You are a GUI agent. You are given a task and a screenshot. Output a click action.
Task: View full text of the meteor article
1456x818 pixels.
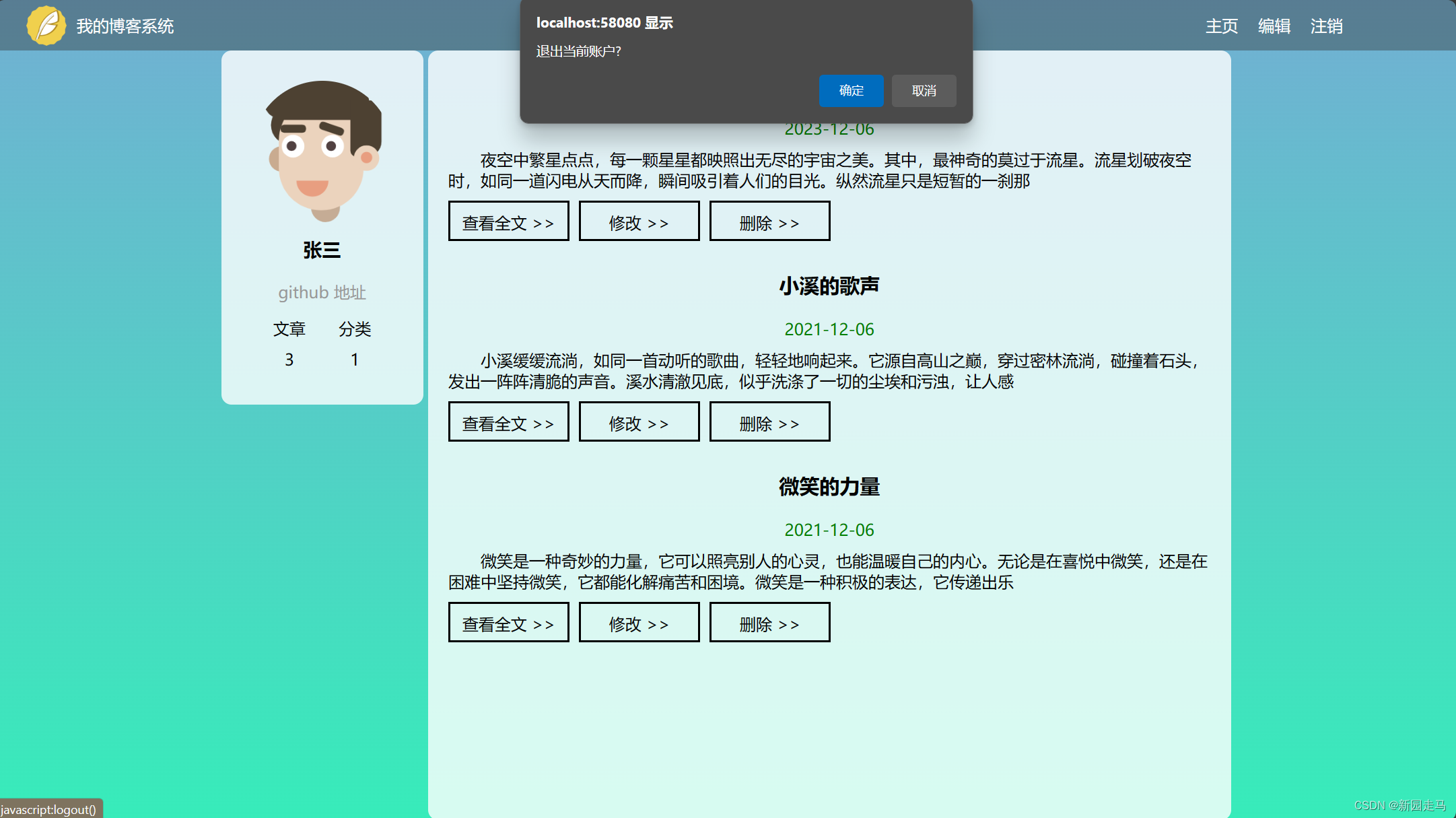coord(508,221)
